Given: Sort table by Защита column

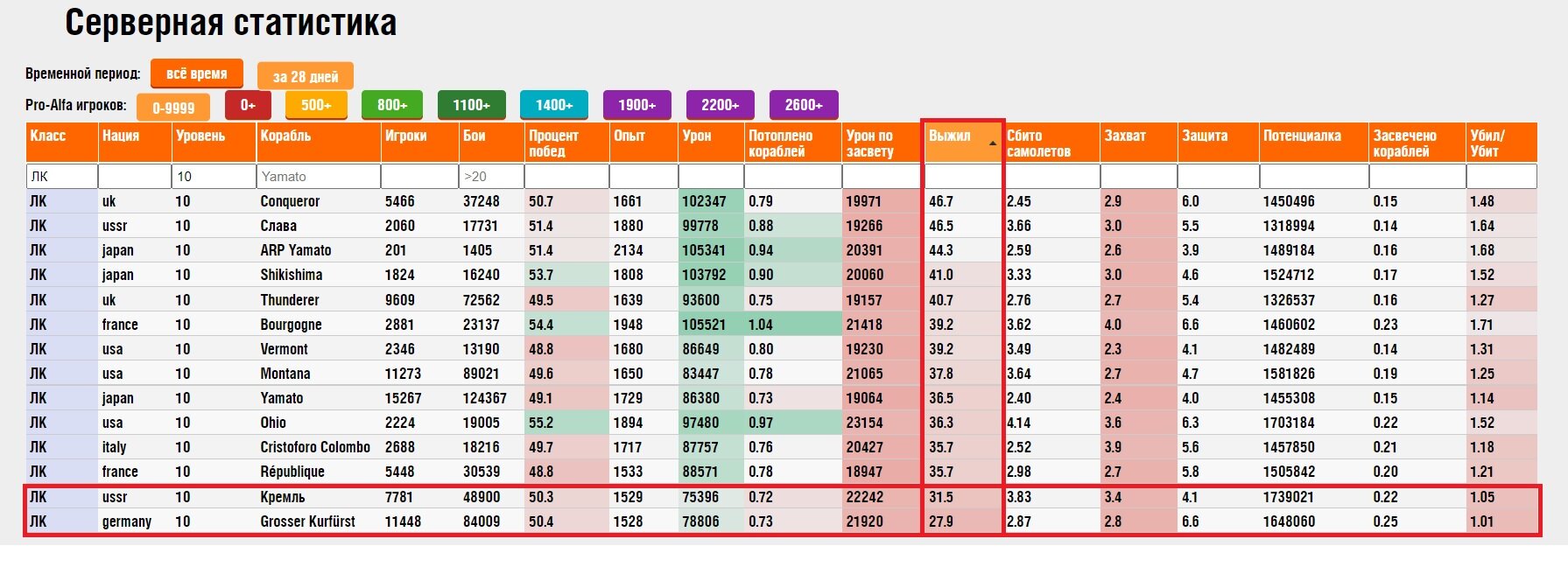Looking at the screenshot, I should coord(1219,143).
